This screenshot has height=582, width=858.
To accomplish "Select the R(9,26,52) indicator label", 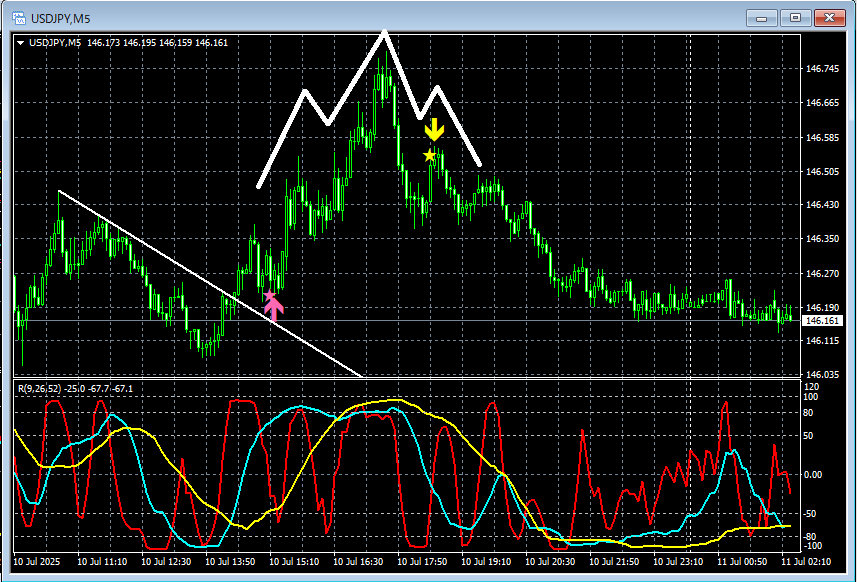I will pyautogui.click(x=37, y=389).
